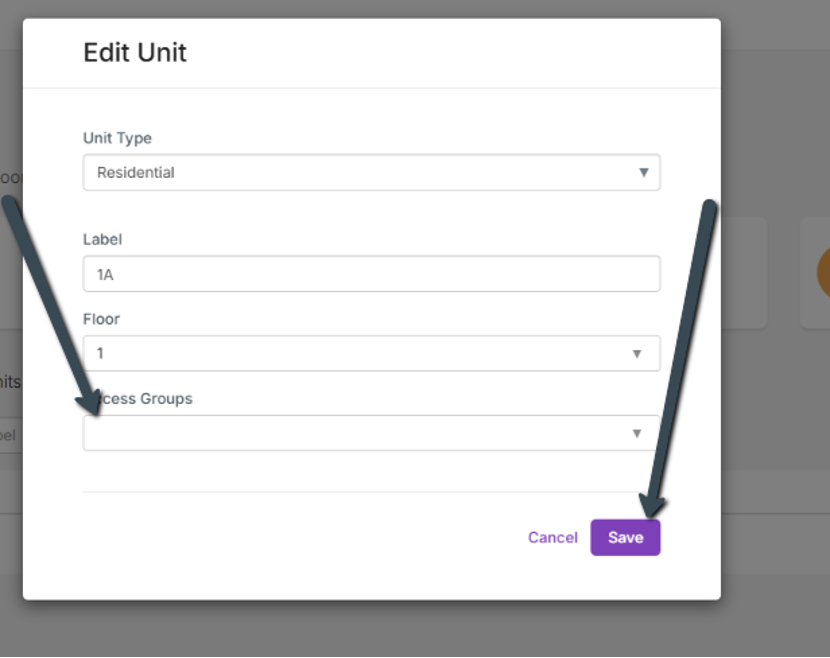The width and height of the screenshot is (830, 658).
Task: Click the Floor field label
Action: pos(101,319)
